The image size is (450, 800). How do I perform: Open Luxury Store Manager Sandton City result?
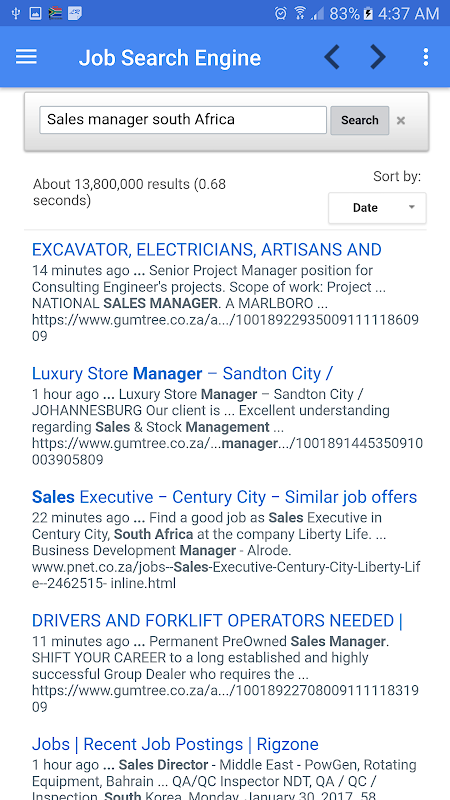[x=182, y=373]
